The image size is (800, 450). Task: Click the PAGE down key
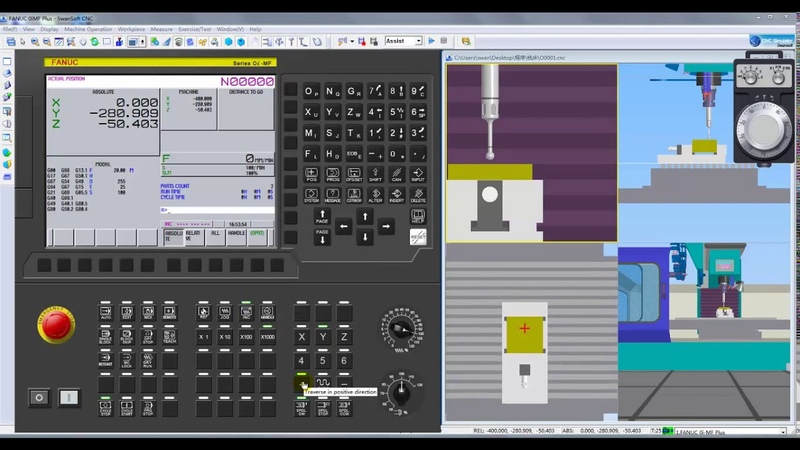322,237
